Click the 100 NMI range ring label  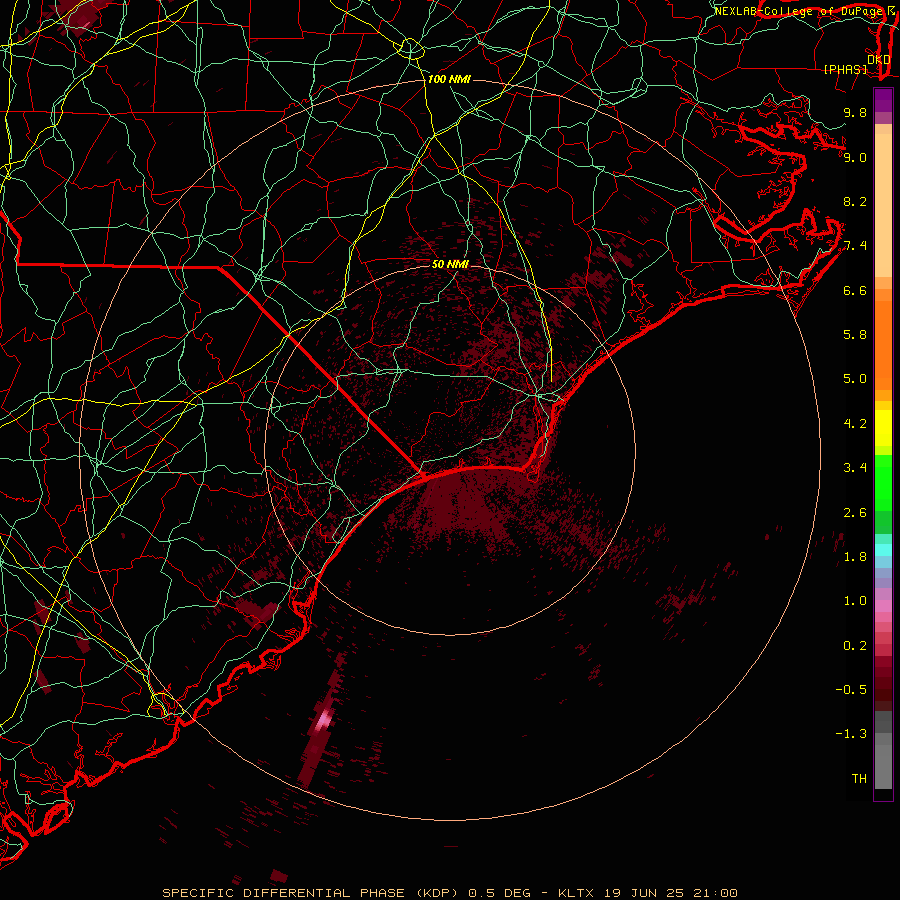click(x=449, y=79)
